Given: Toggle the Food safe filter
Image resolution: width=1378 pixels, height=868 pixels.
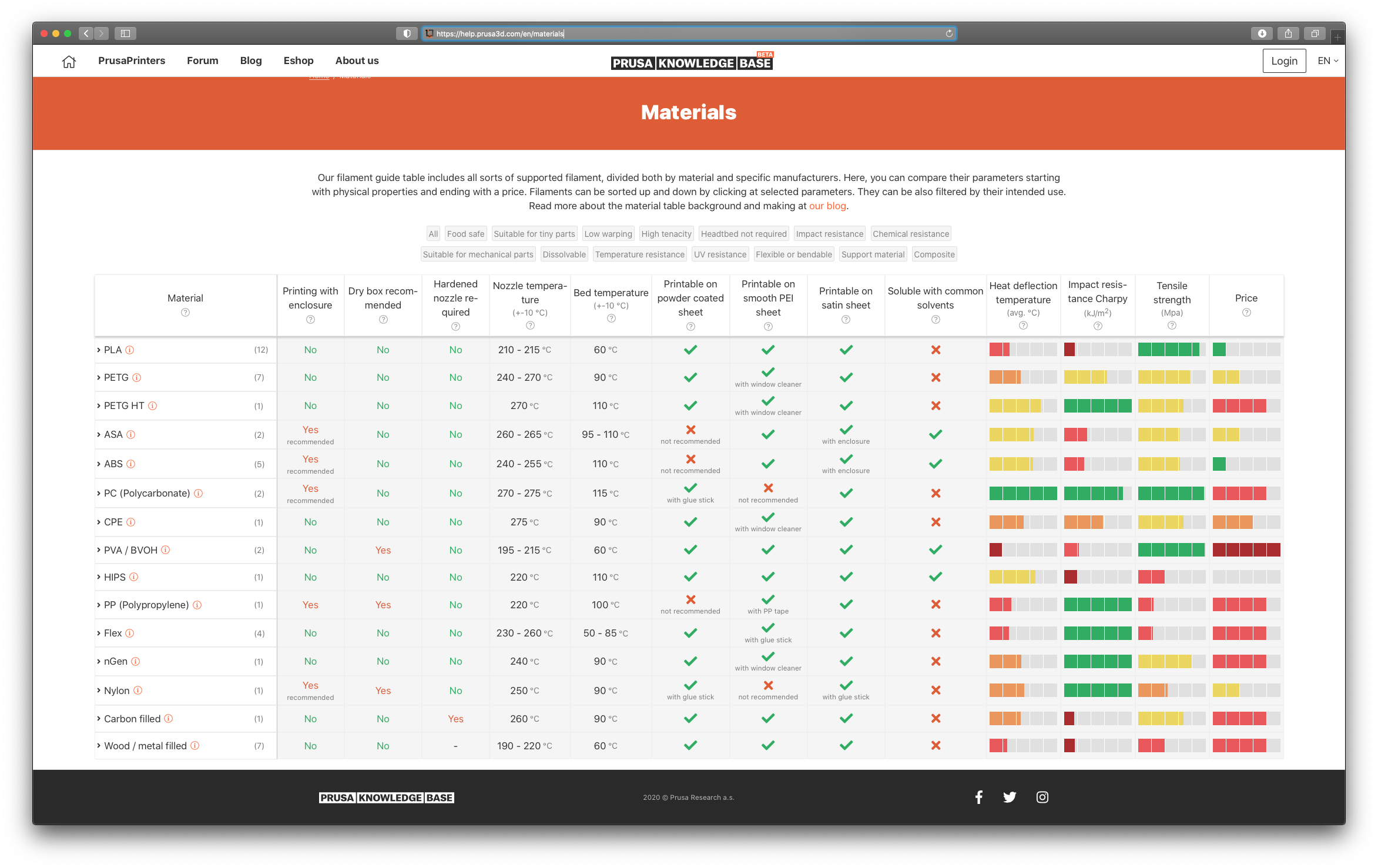Looking at the screenshot, I should [x=465, y=234].
